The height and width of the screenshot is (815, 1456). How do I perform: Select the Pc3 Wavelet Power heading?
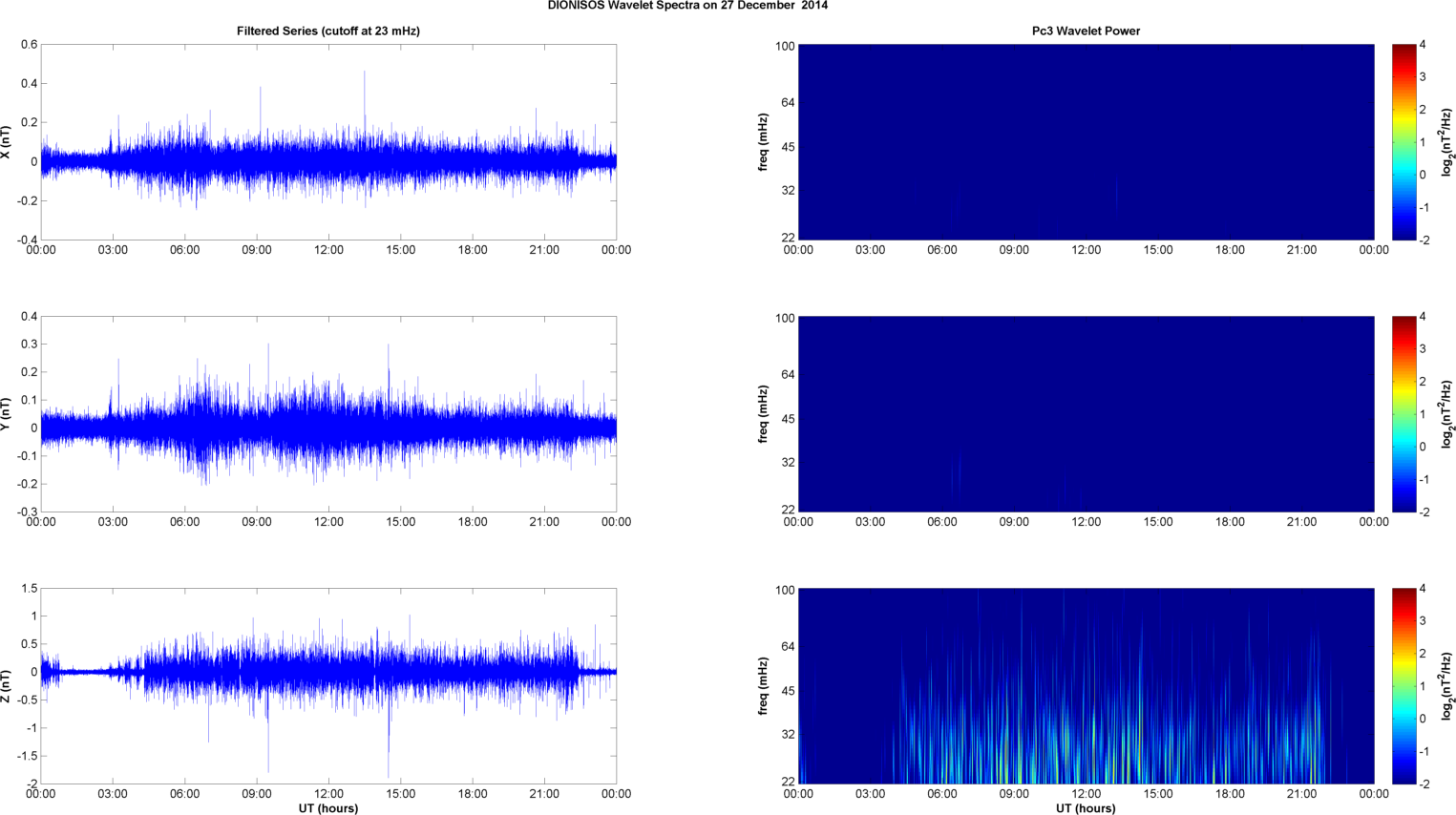tap(1086, 31)
